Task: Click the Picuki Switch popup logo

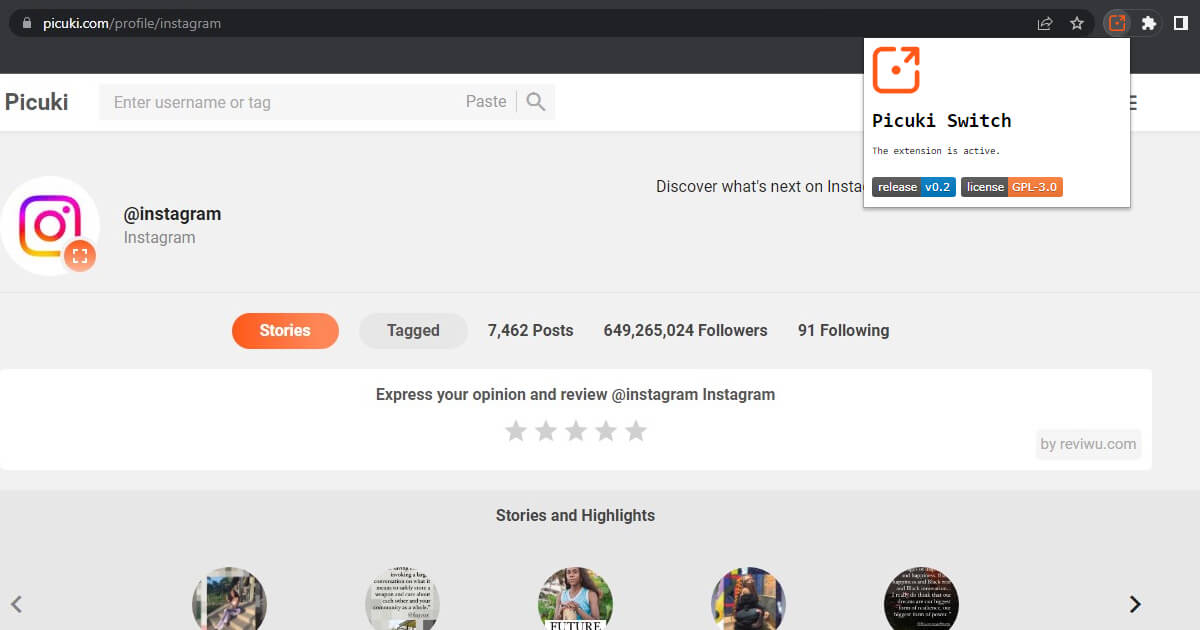Action: (895, 70)
